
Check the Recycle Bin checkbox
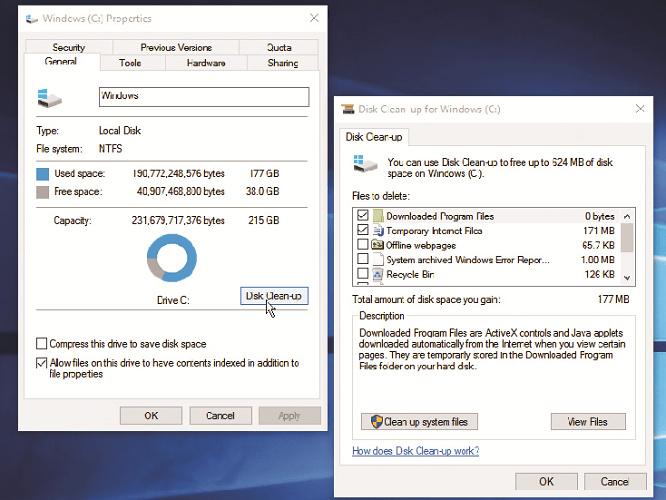pos(363,273)
